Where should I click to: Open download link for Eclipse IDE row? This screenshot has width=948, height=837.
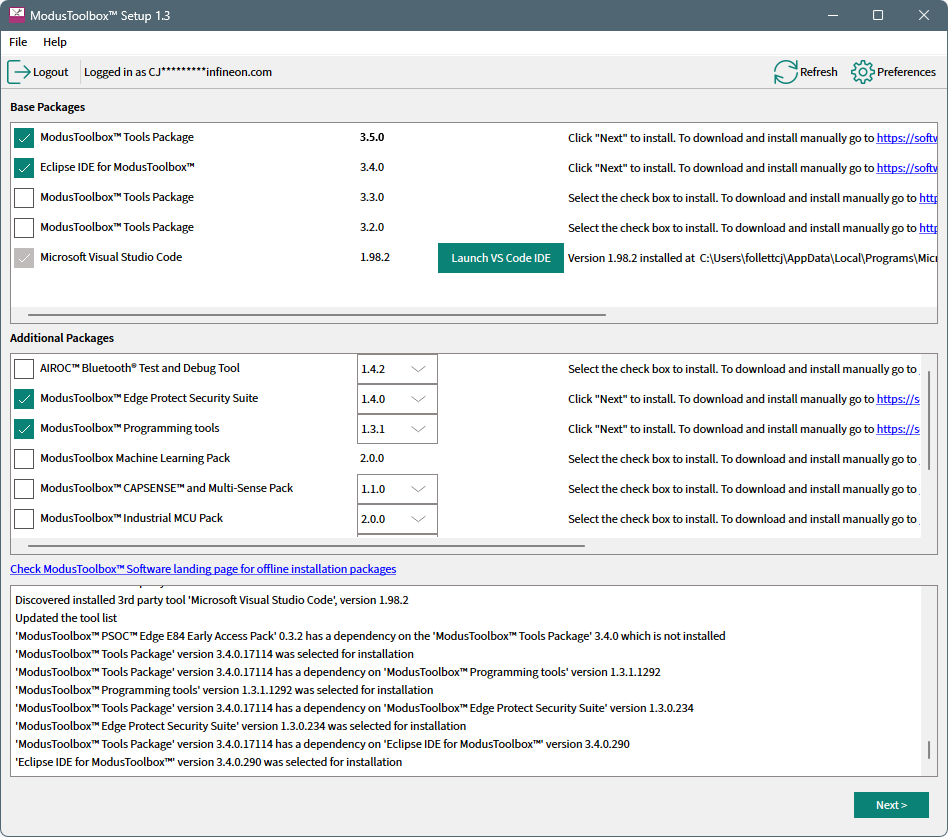pos(907,168)
